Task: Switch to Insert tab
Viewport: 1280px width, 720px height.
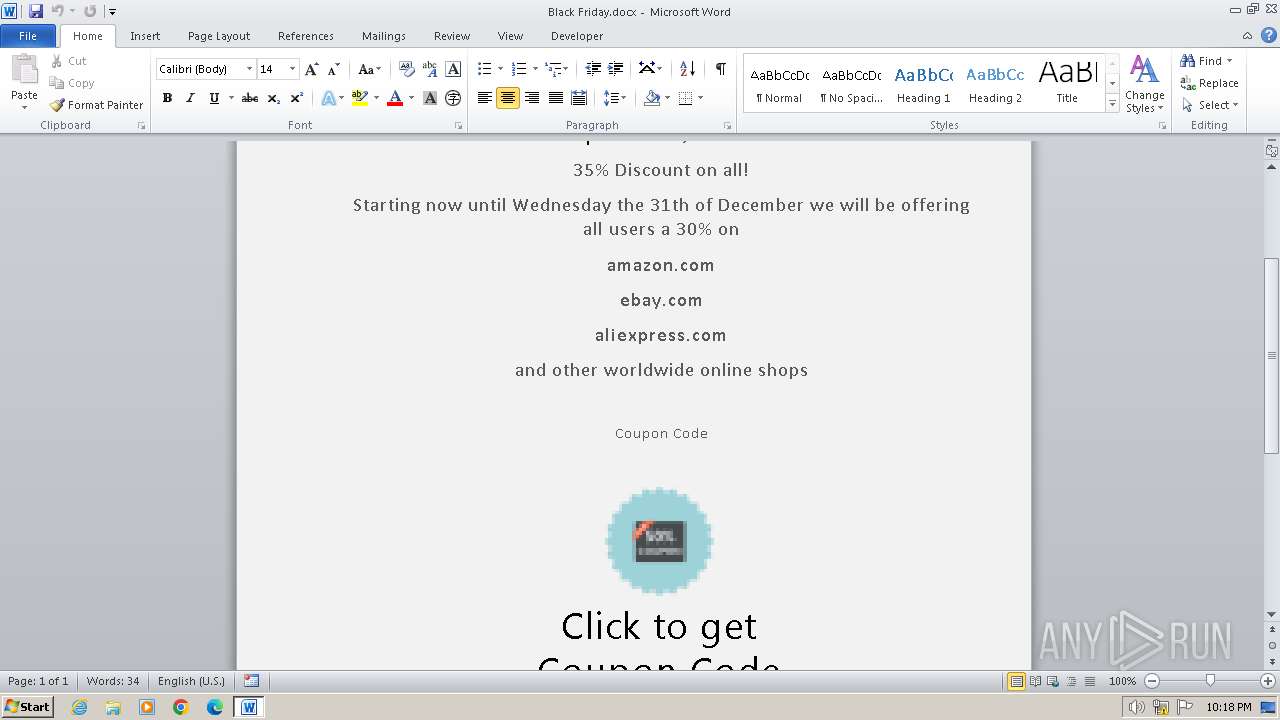Action: pos(145,36)
